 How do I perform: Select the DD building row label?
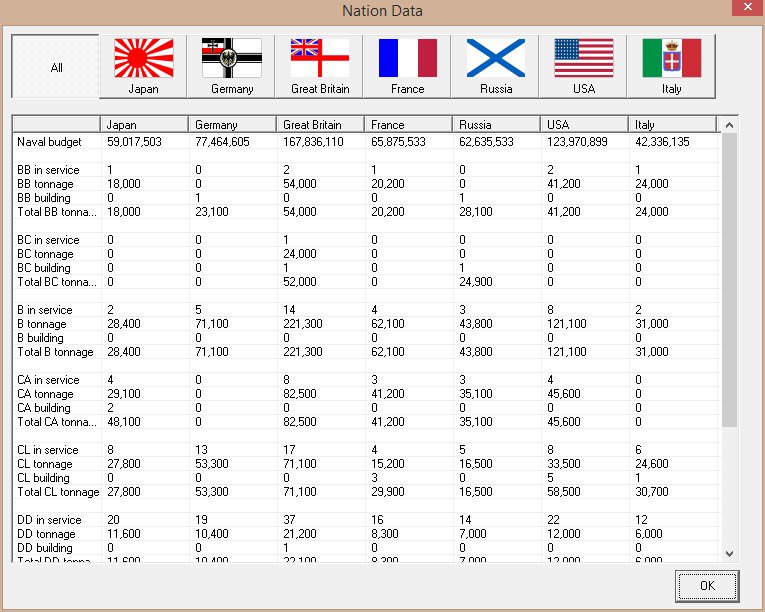44,548
